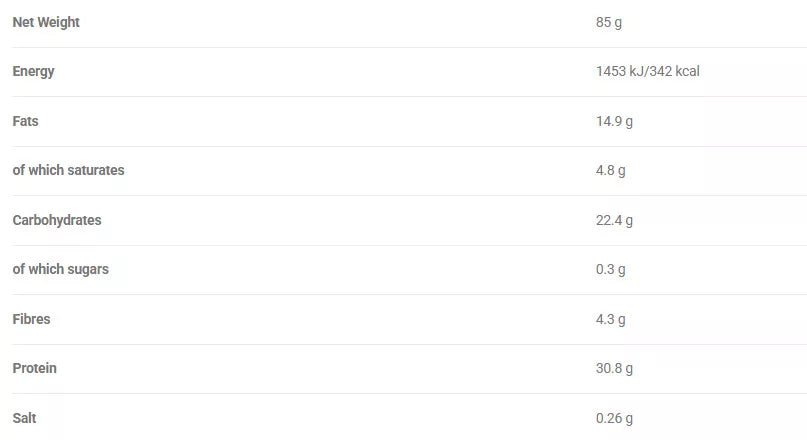Click the Net Weight row label

pyautogui.click(x=46, y=22)
